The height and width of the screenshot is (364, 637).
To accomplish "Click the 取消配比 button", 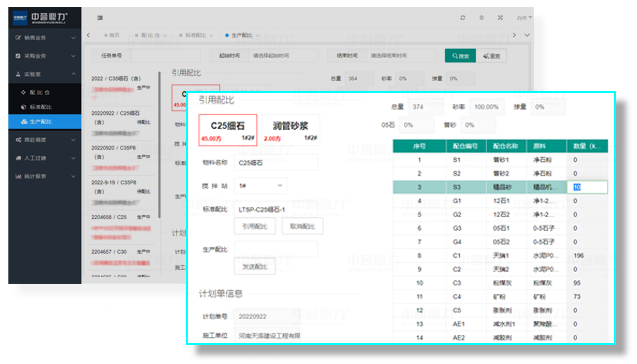I will coord(302,226).
